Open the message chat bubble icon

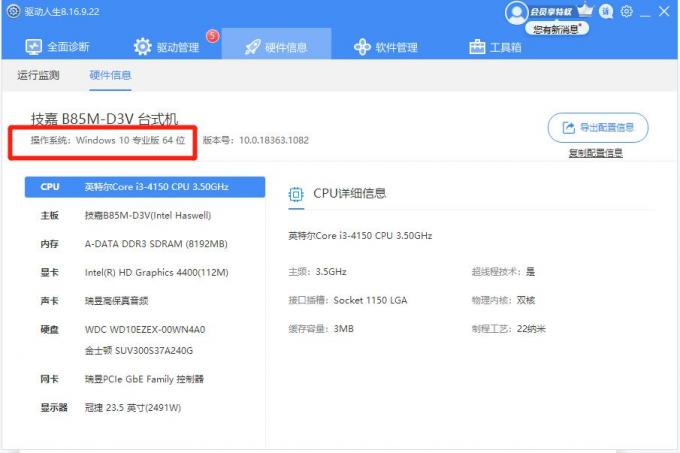pyautogui.click(x=606, y=12)
